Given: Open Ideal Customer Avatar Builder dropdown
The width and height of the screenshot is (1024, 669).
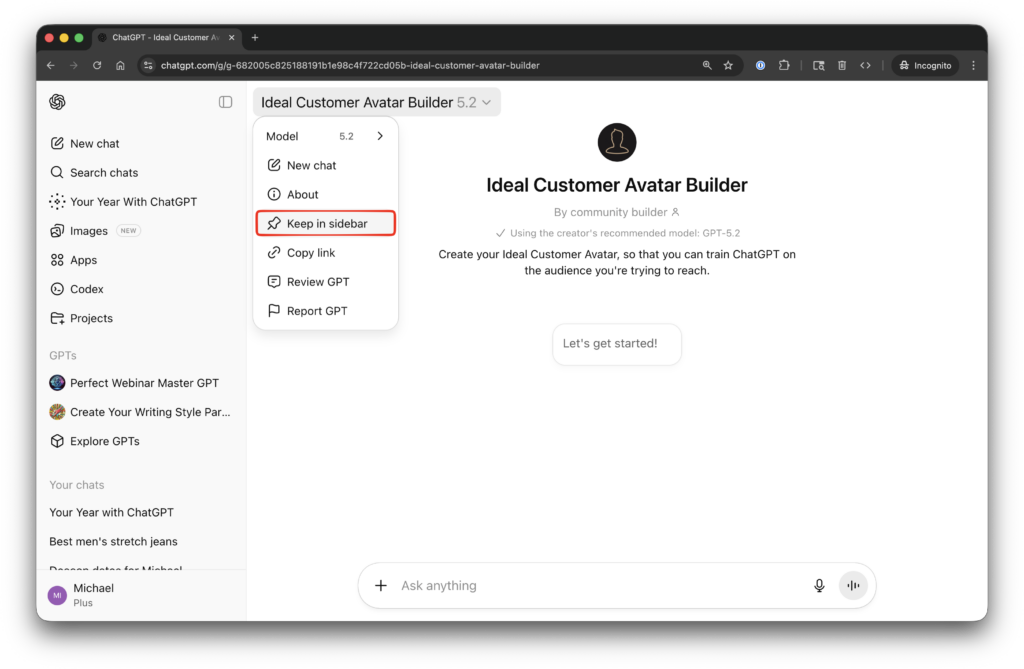Looking at the screenshot, I should tap(376, 102).
